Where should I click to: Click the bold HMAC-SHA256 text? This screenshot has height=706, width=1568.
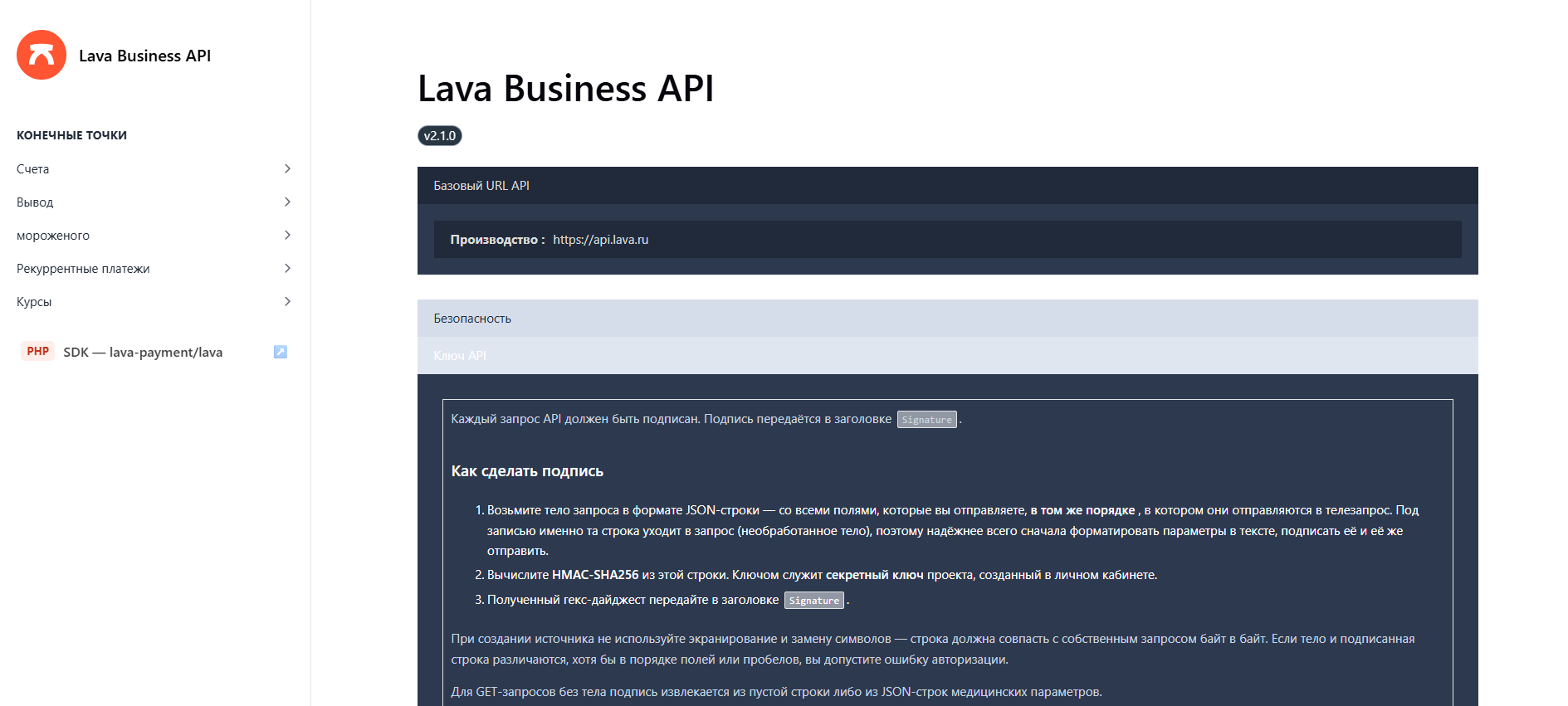coord(595,575)
